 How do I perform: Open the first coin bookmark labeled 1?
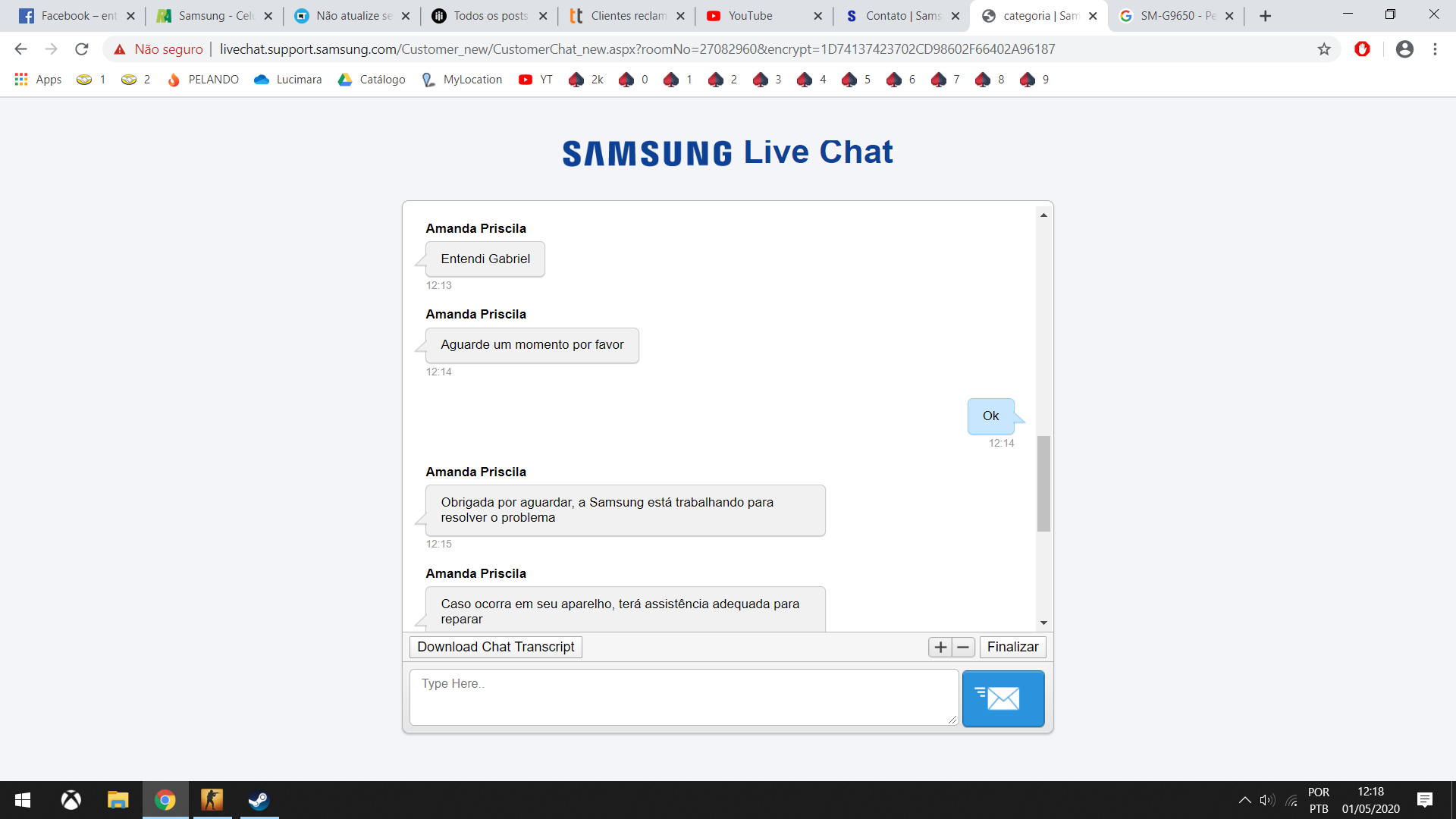point(91,80)
